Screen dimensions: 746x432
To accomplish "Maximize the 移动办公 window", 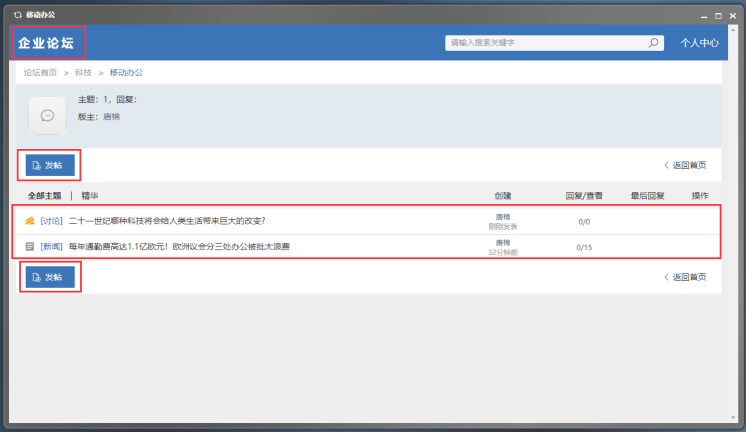I will [x=718, y=16].
